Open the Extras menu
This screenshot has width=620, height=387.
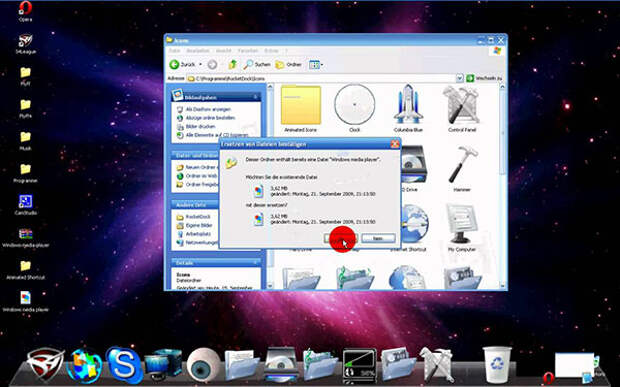pos(271,51)
